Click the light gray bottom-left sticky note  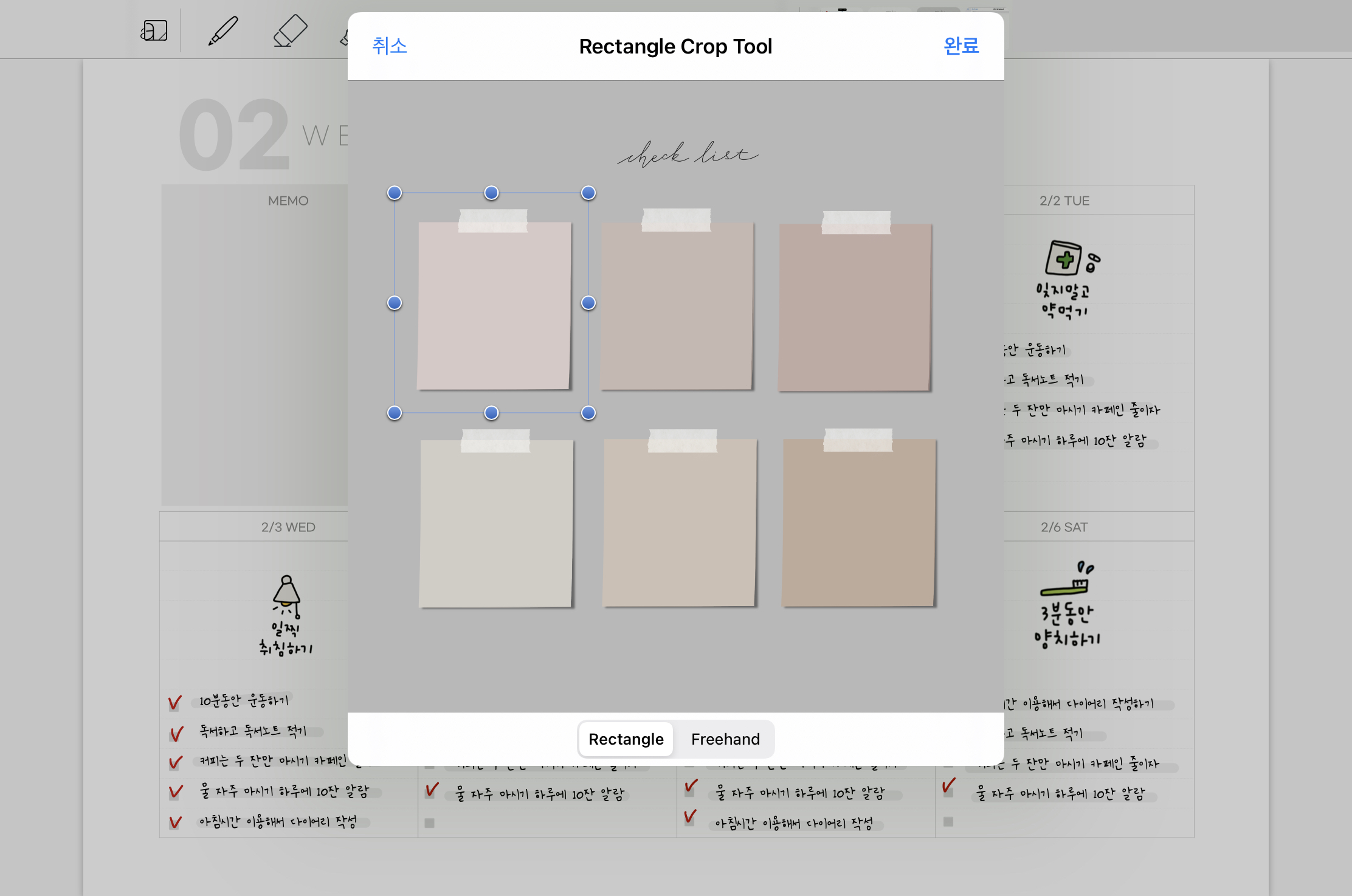tap(495, 523)
